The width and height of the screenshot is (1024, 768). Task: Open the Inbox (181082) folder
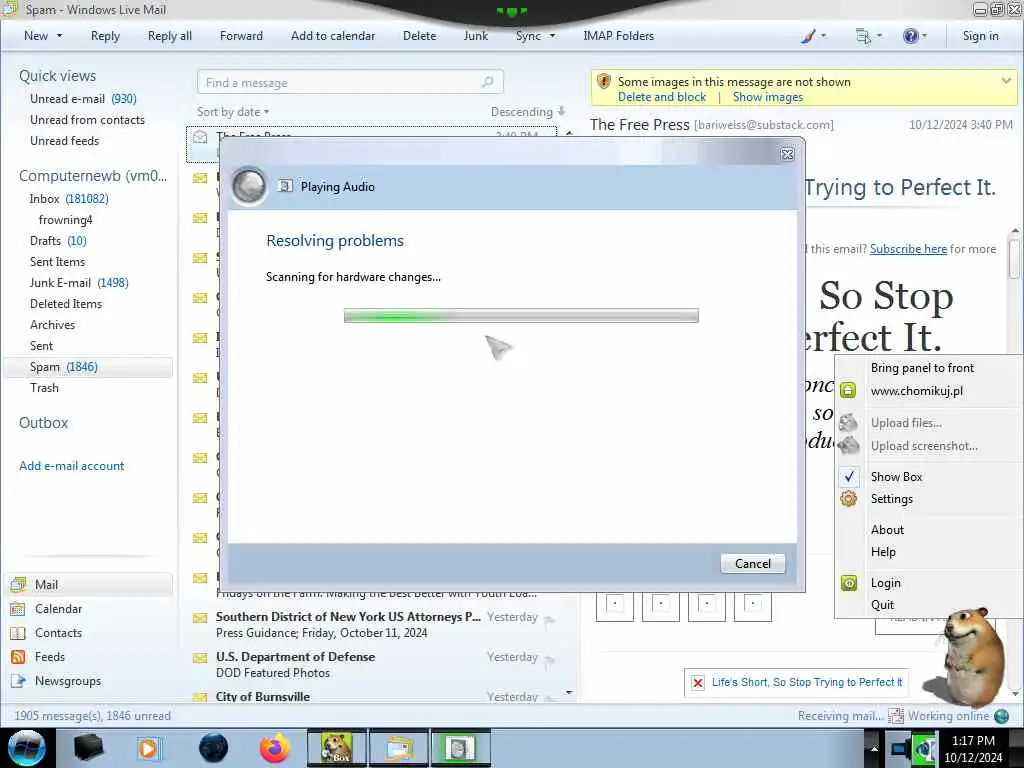coord(69,199)
